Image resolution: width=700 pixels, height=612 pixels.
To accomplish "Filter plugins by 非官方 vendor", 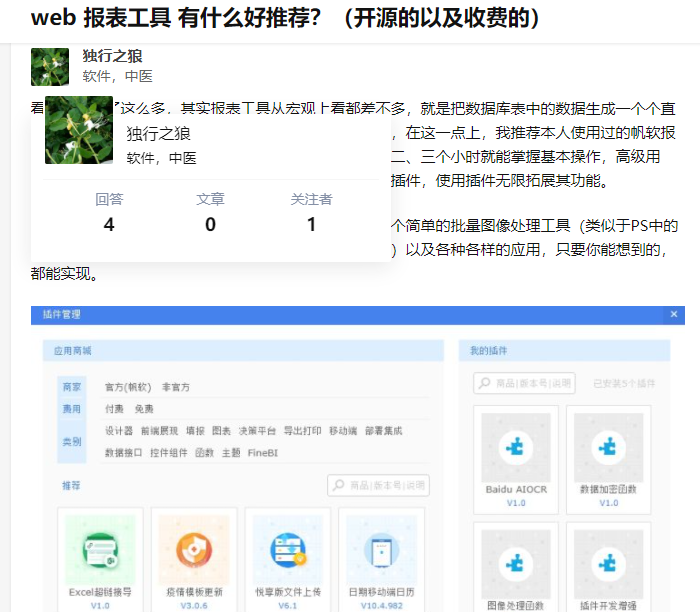I will point(176,387).
